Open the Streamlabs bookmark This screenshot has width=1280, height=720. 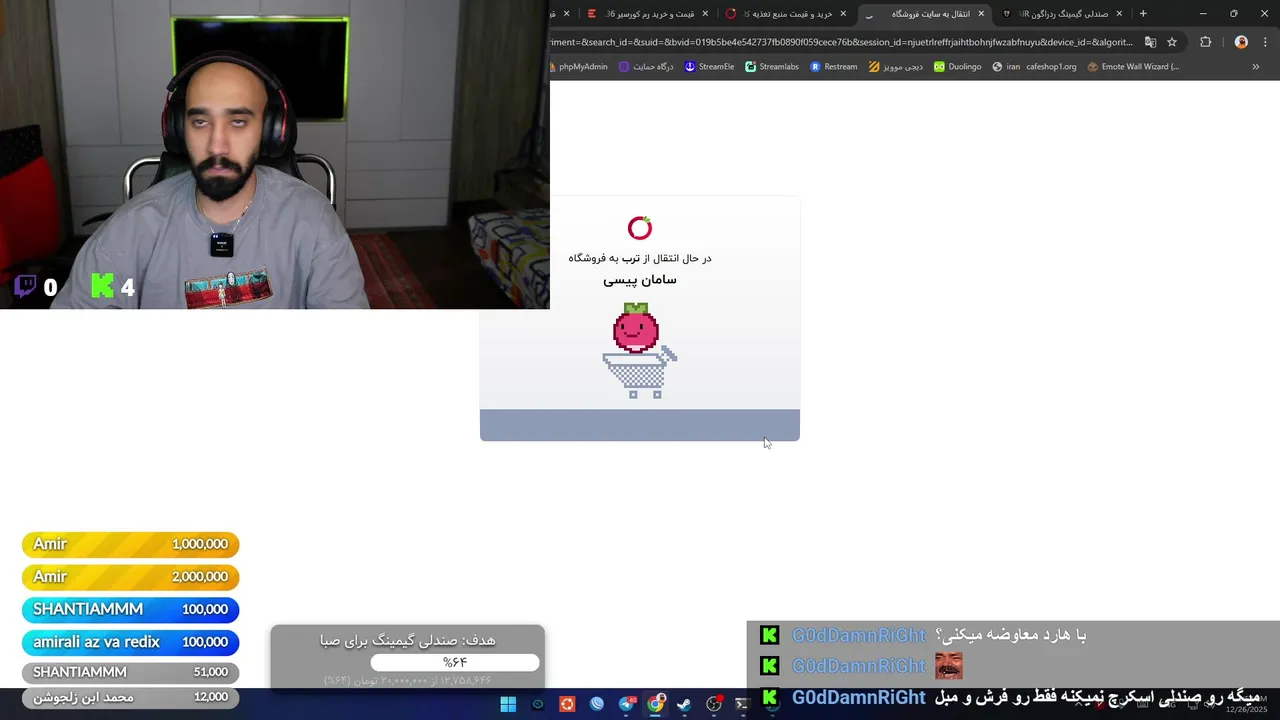coord(772,67)
